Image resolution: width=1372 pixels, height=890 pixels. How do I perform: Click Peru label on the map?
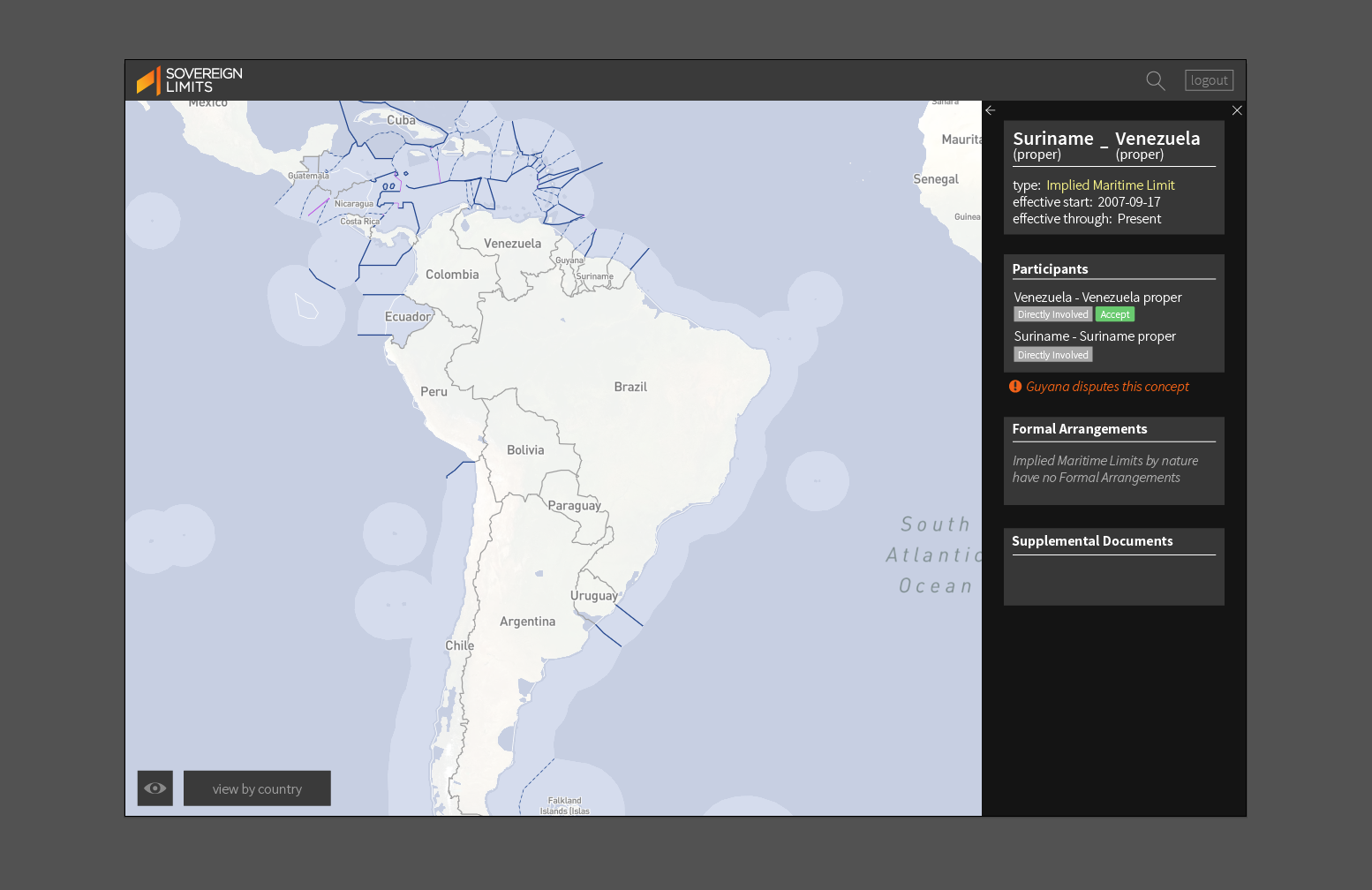tap(433, 391)
